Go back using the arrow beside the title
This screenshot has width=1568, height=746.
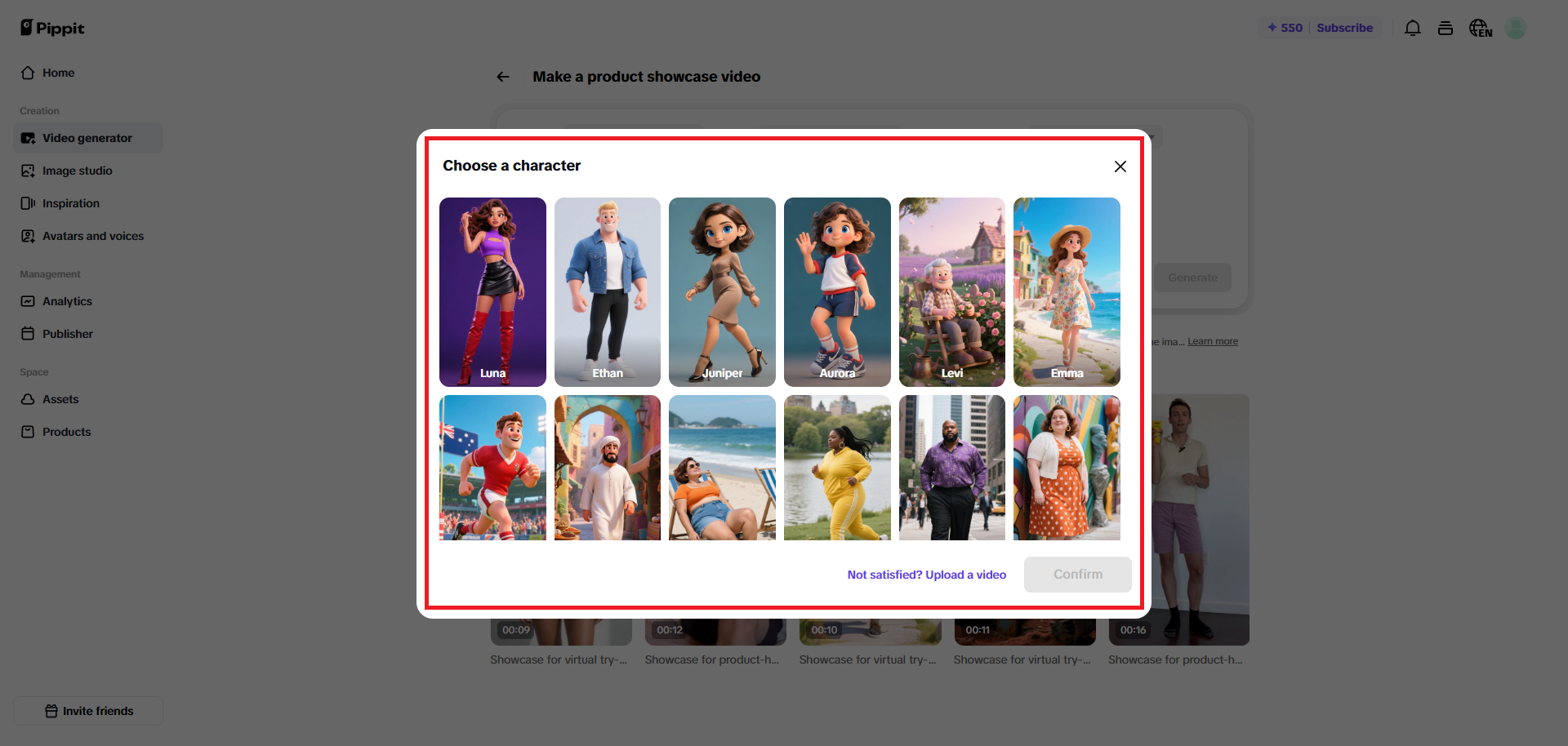click(502, 76)
